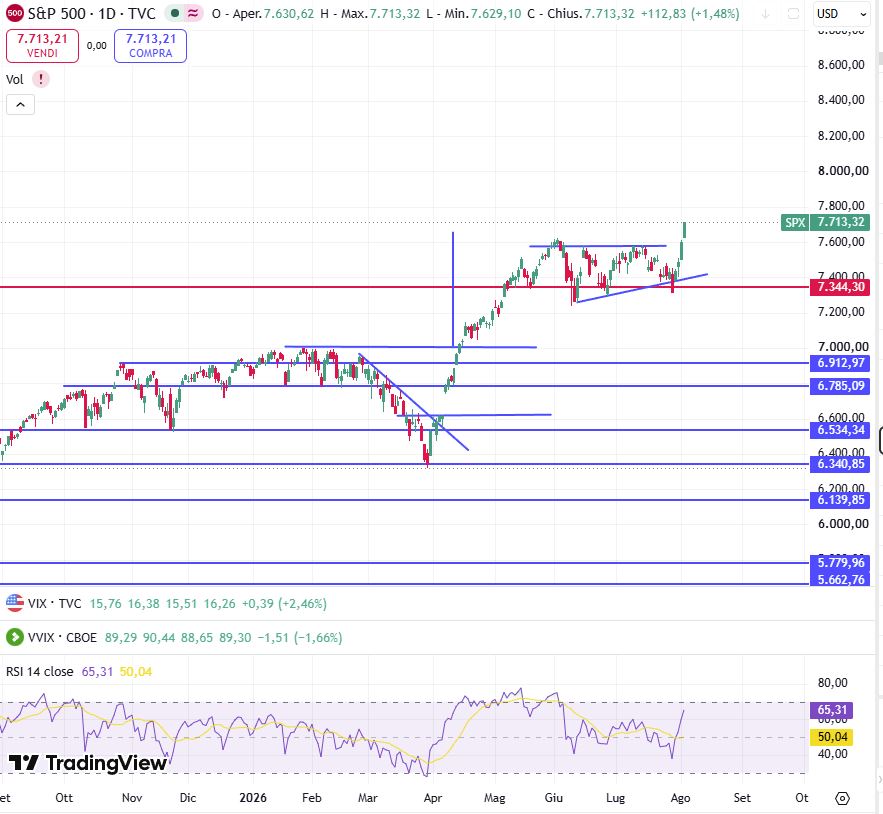Click the 0,00 spread value between sell and buy
Image resolution: width=883 pixels, height=814 pixels.
(96, 46)
